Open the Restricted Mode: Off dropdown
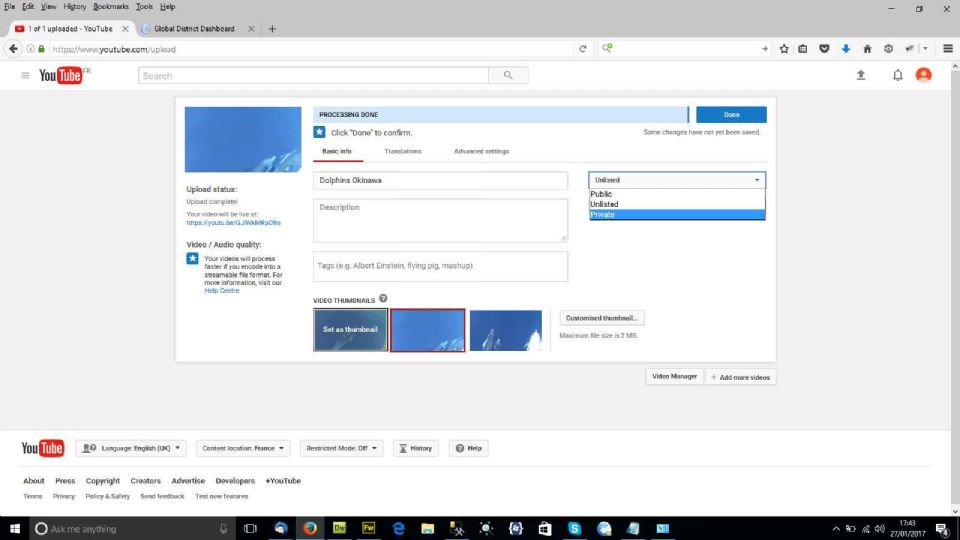The width and height of the screenshot is (960, 540). pyautogui.click(x=341, y=448)
